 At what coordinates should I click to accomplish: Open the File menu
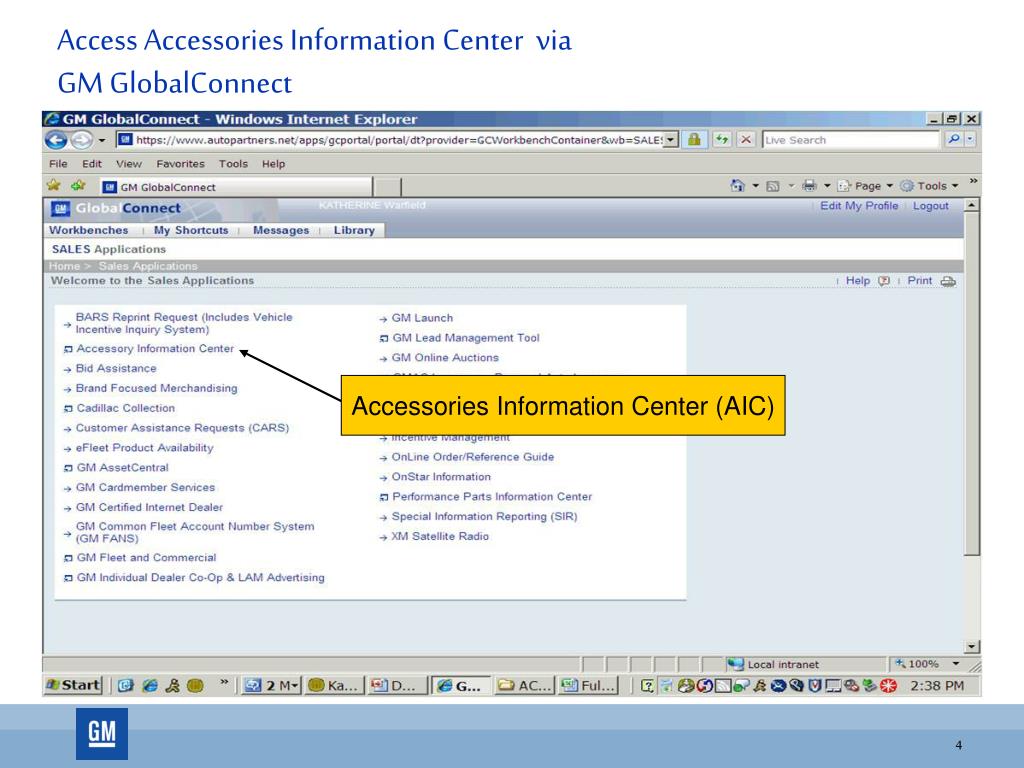(58, 164)
